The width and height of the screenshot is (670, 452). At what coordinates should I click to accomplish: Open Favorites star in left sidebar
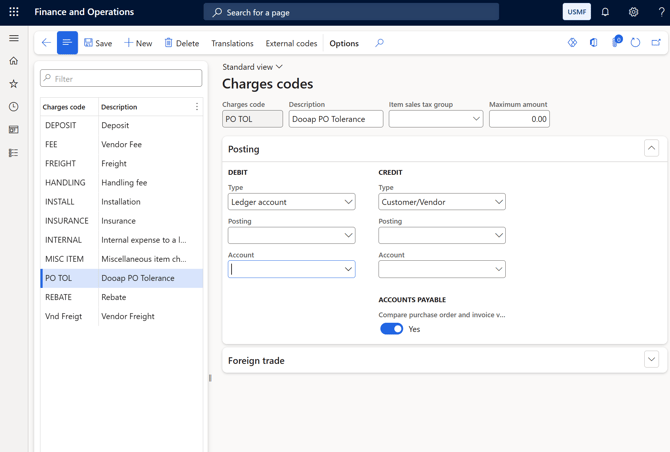(x=14, y=84)
